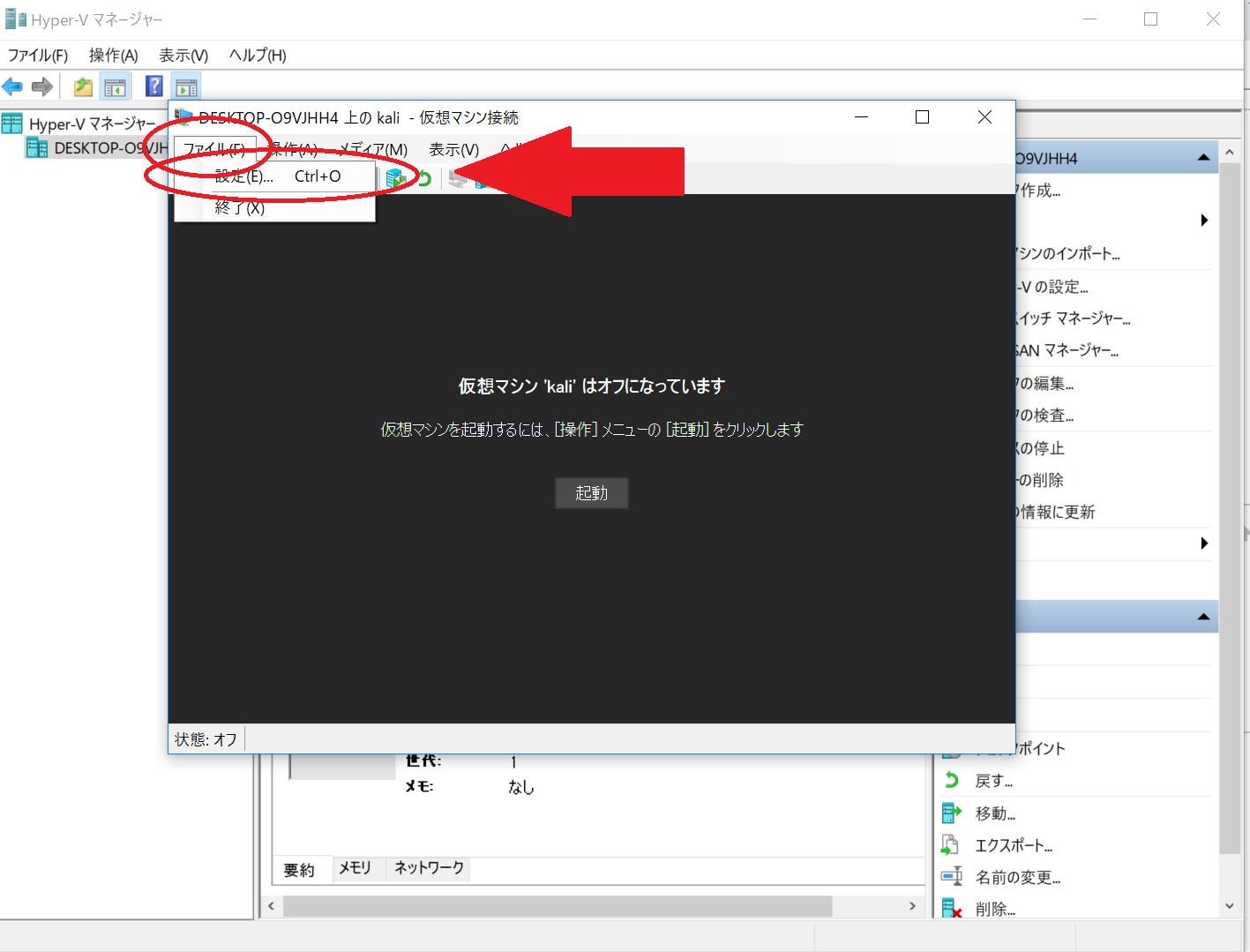Image resolution: width=1250 pixels, height=952 pixels.
Task: Toggle the show/hide action pane icon
Action: [x=186, y=86]
